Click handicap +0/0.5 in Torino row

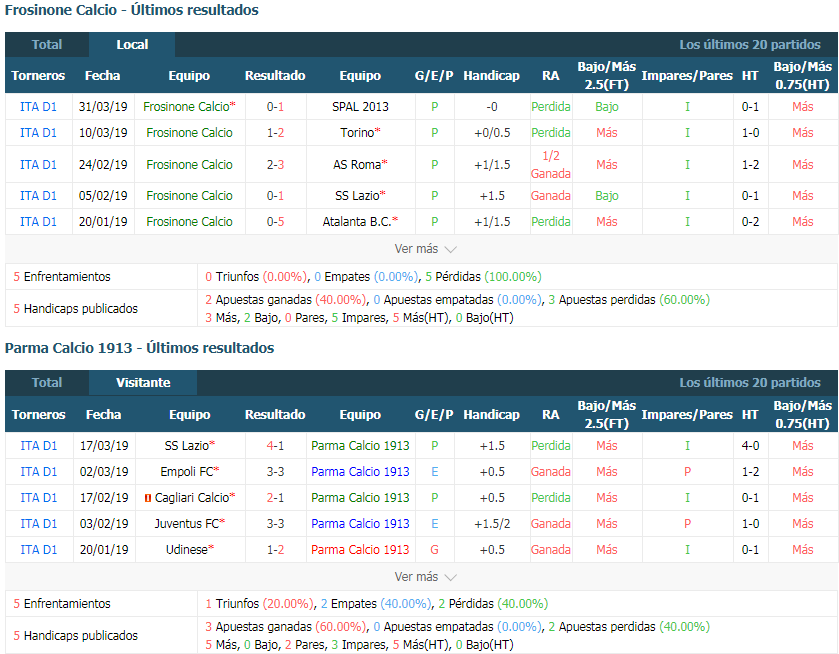click(492, 133)
